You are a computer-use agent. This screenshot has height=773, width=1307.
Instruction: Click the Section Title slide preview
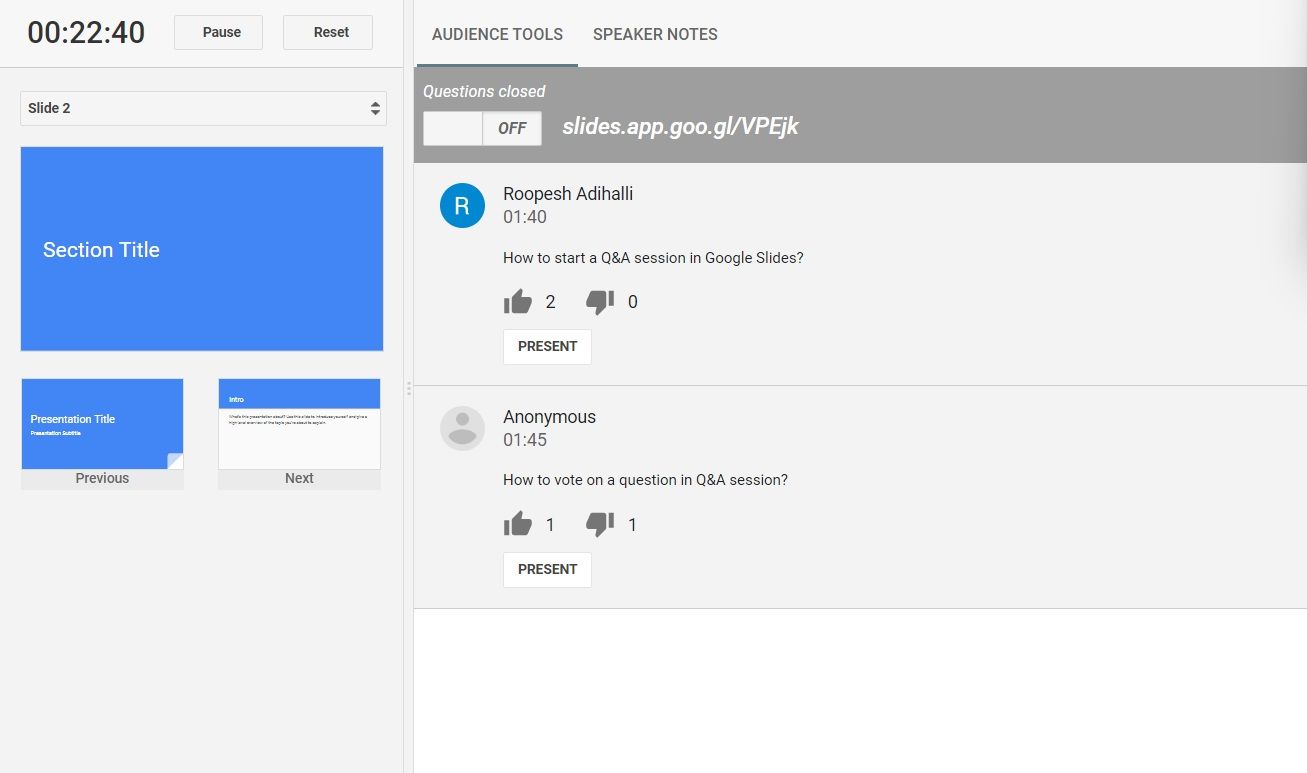coord(201,248)
